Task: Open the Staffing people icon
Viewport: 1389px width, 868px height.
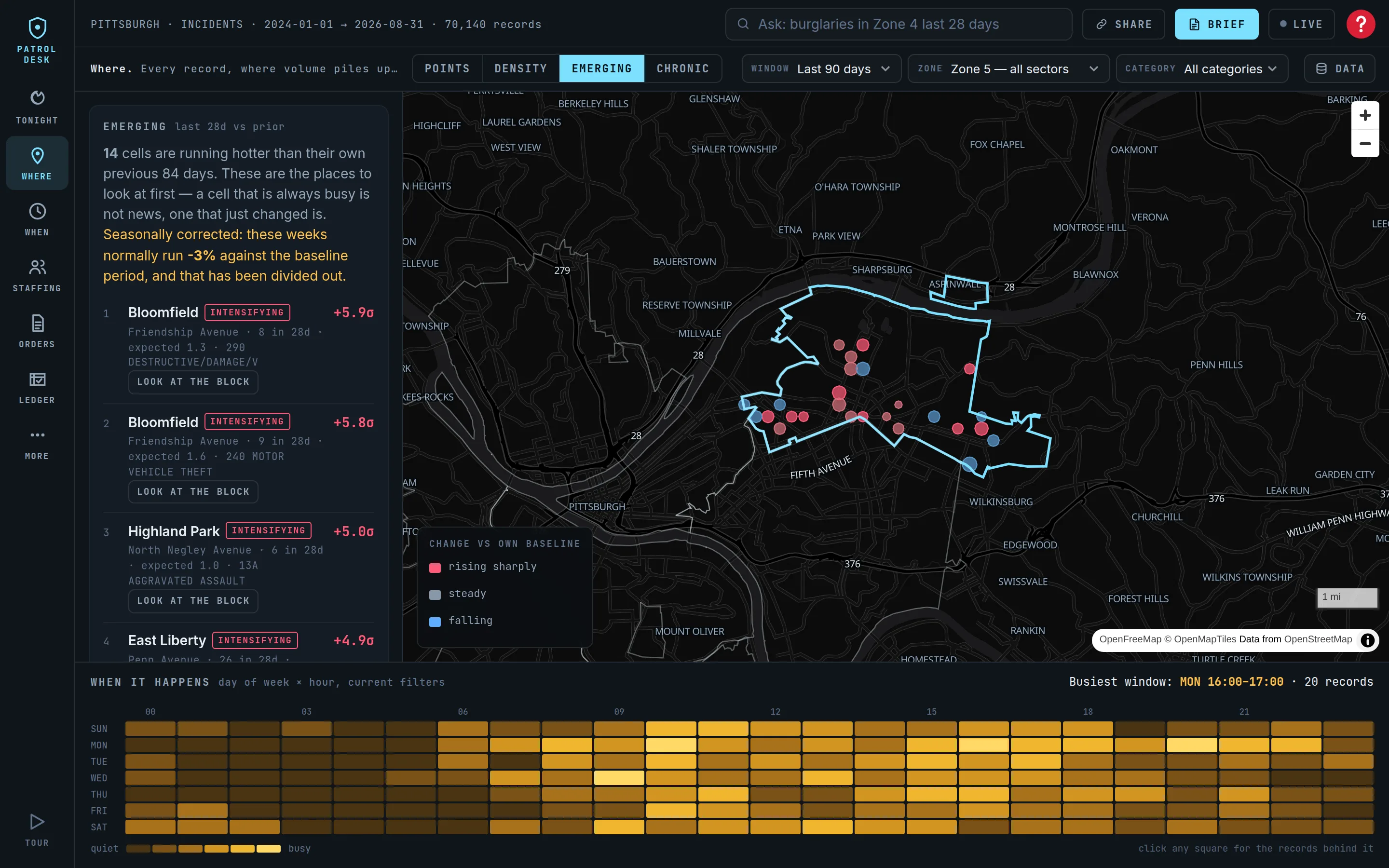Action: point(37,267)
